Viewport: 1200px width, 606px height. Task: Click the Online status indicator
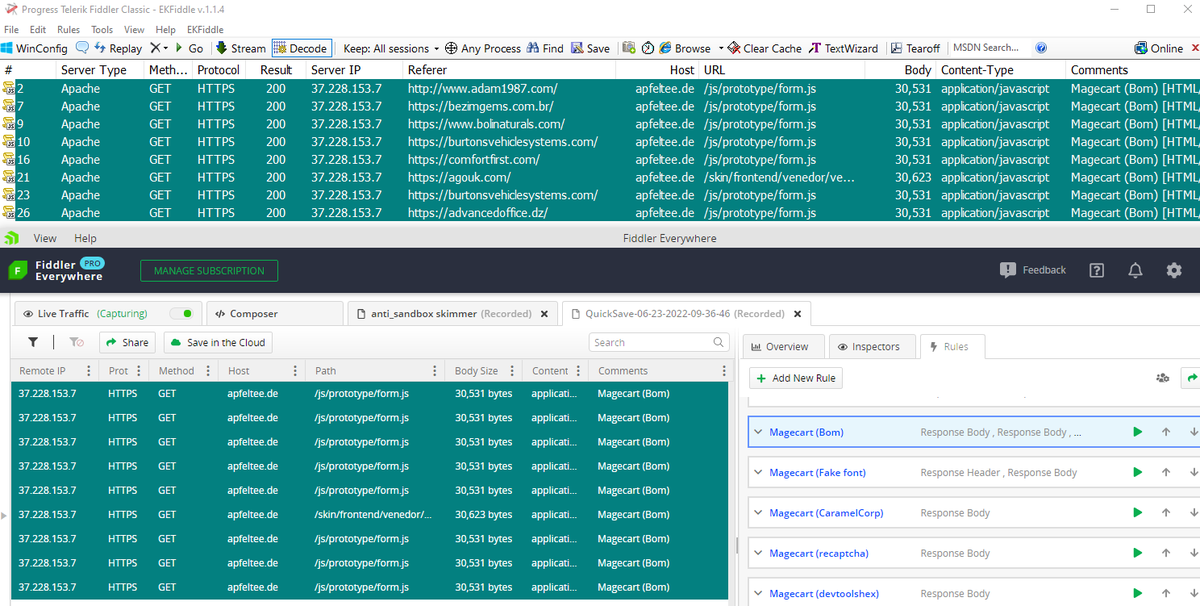click(1159, 48)
